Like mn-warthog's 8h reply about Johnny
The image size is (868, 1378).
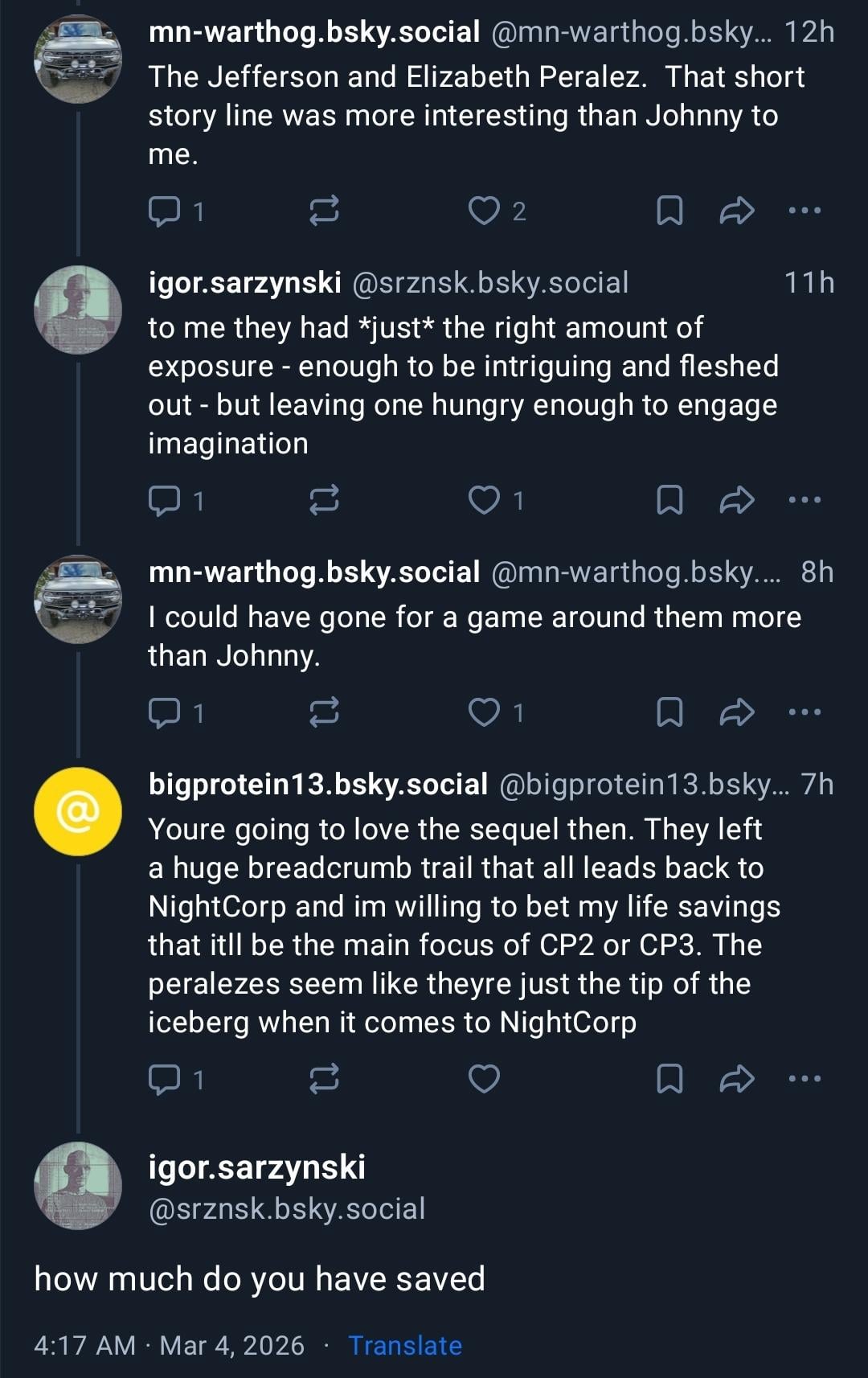(484, 712)
